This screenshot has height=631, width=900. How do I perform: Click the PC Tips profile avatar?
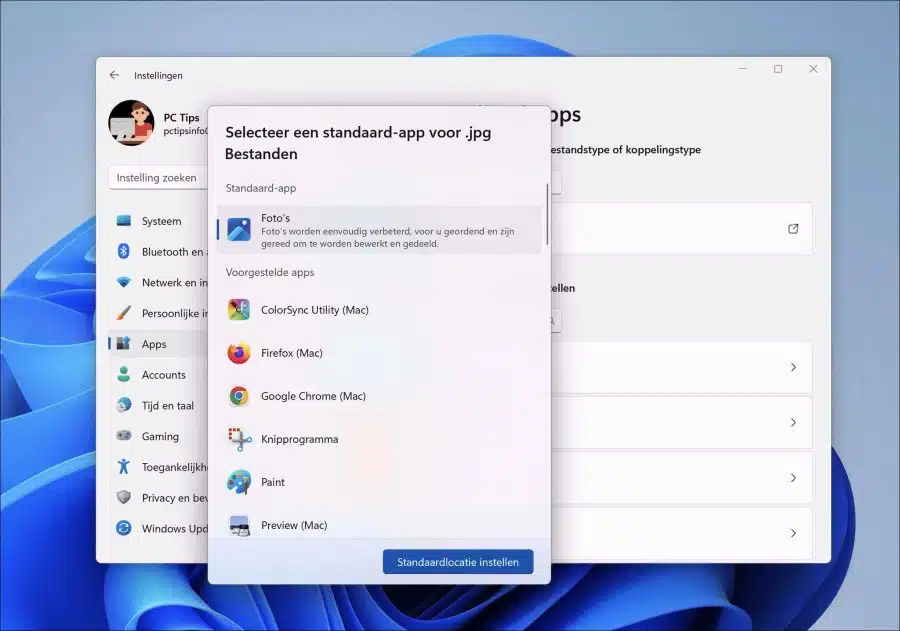(x=131, y=123)
